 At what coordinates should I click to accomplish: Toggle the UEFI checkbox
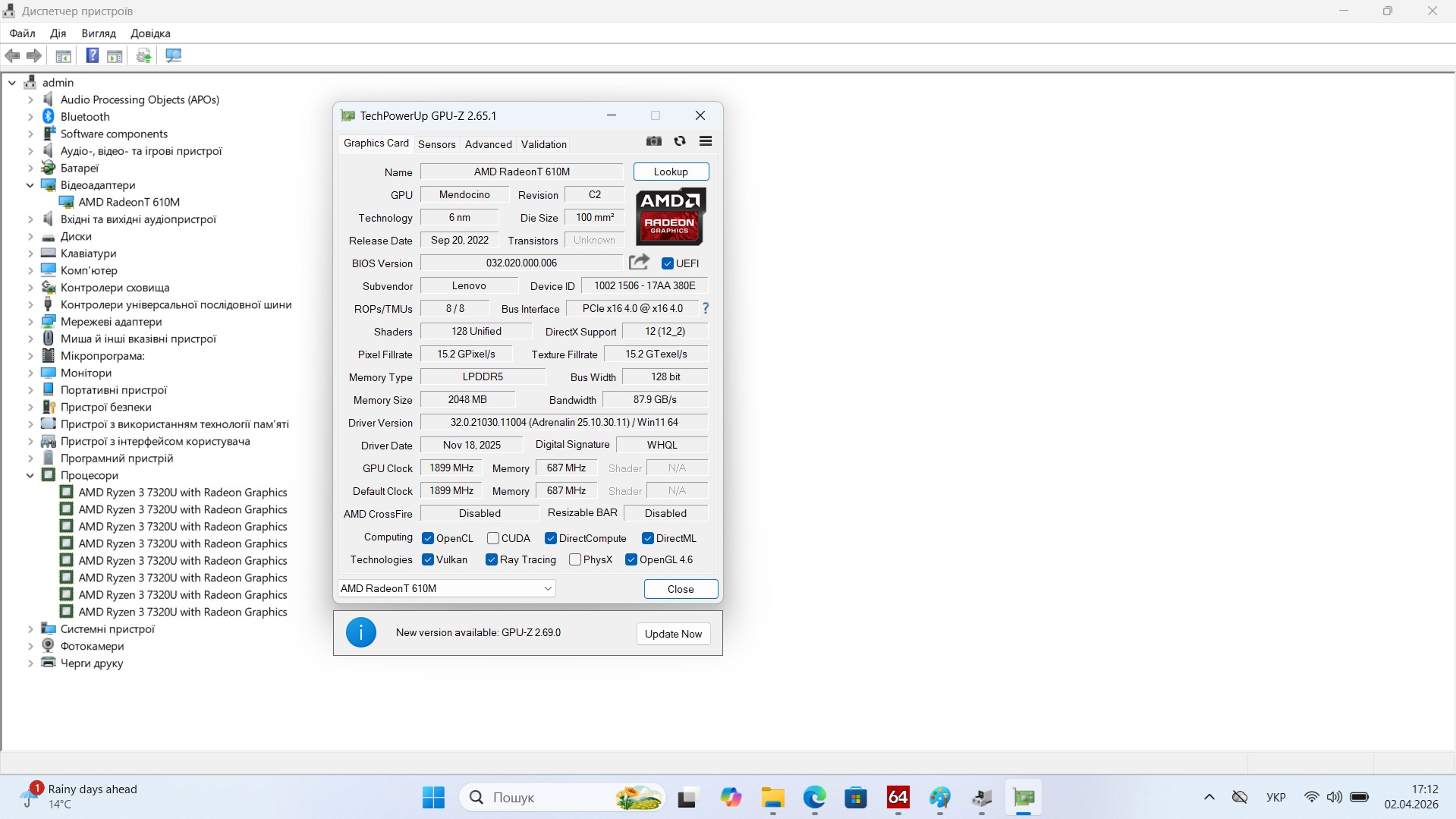tap(668, 263)
